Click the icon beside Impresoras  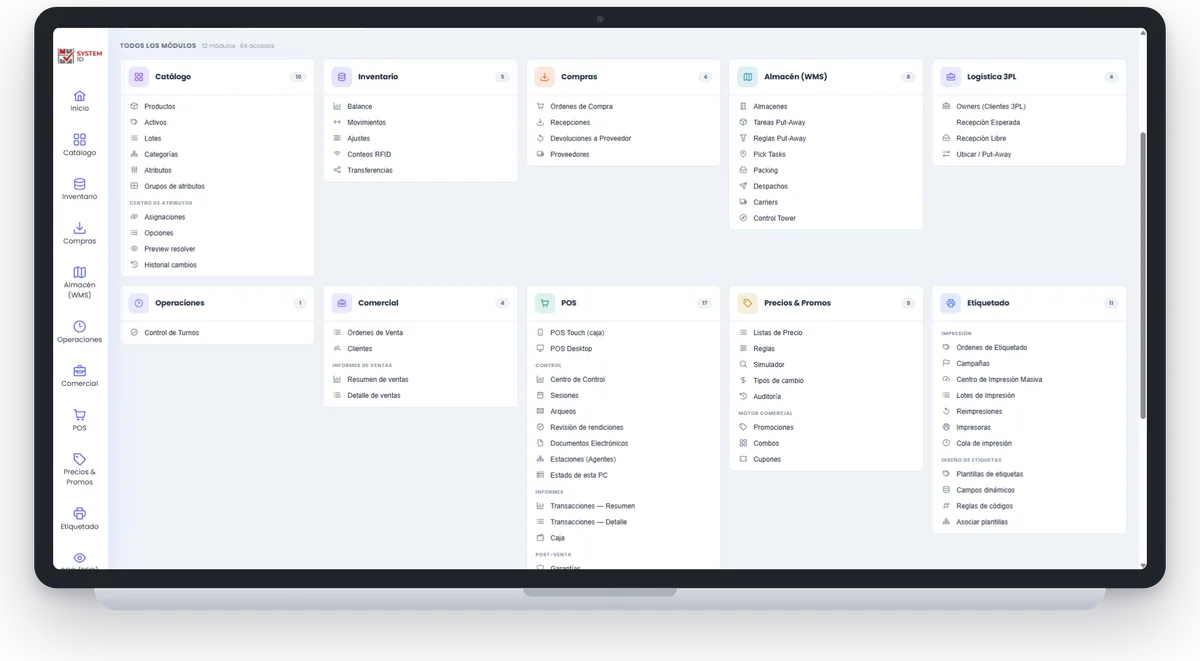[946, 427]
